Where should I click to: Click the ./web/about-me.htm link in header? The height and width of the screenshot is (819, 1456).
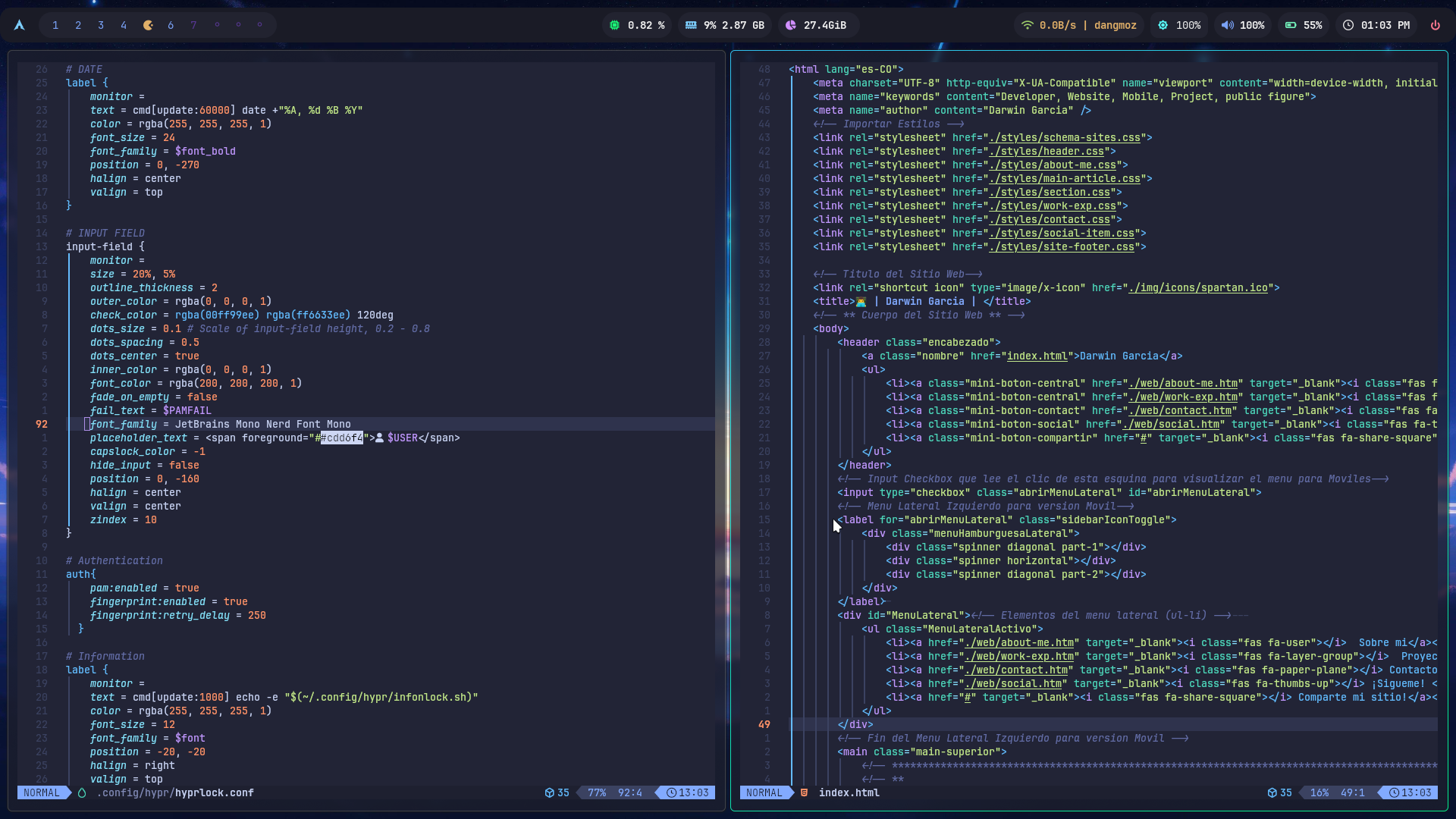1182,383
